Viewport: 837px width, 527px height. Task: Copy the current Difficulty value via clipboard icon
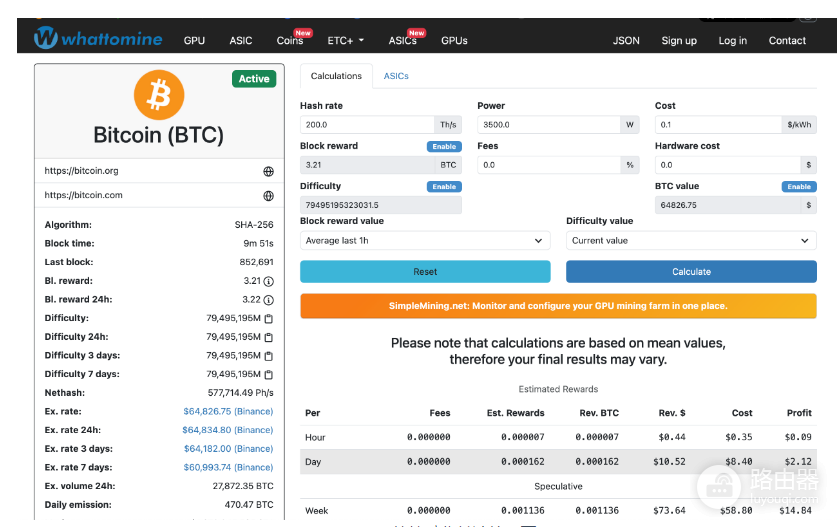click(x=269, y=319)
